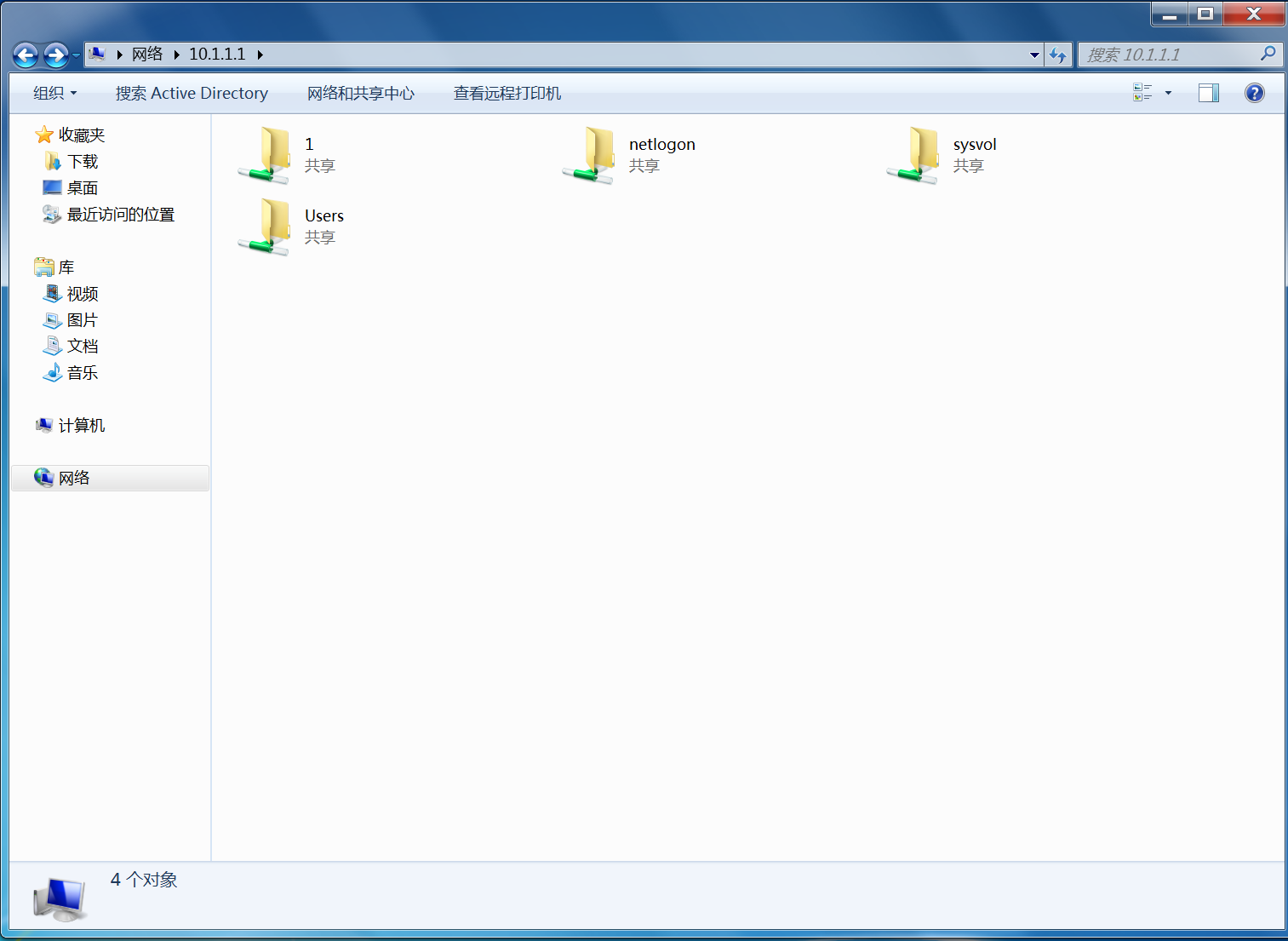Click the computer icon in the address bar
This screenshot has height=941, width=1288.
(98, 55)
